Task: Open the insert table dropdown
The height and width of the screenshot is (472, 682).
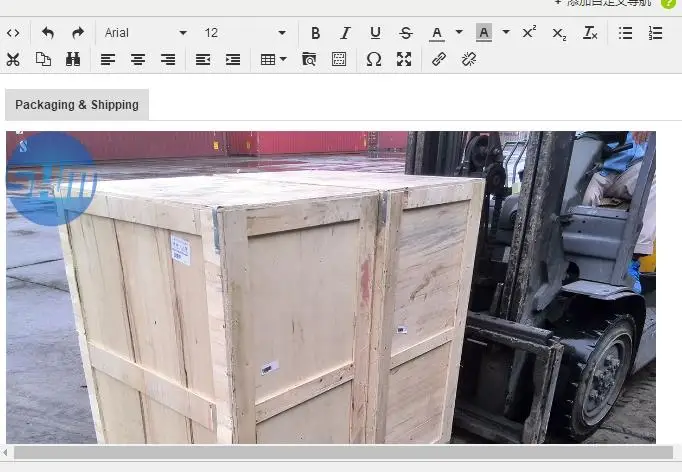Action: tap(273, 59)
